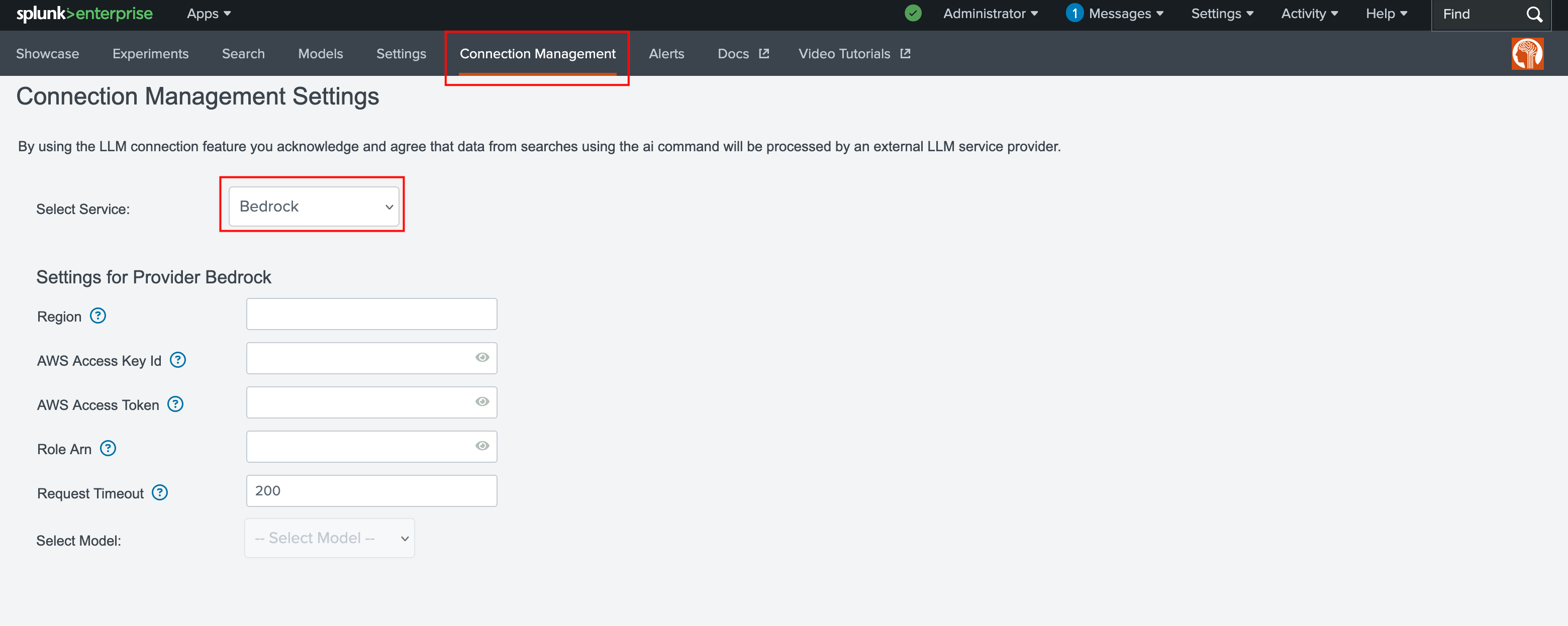Open the Video Tutorials link
Image resolution: width=1568 pixels, height=626 pixels.
pyautogui.click(x=853, y=54)
